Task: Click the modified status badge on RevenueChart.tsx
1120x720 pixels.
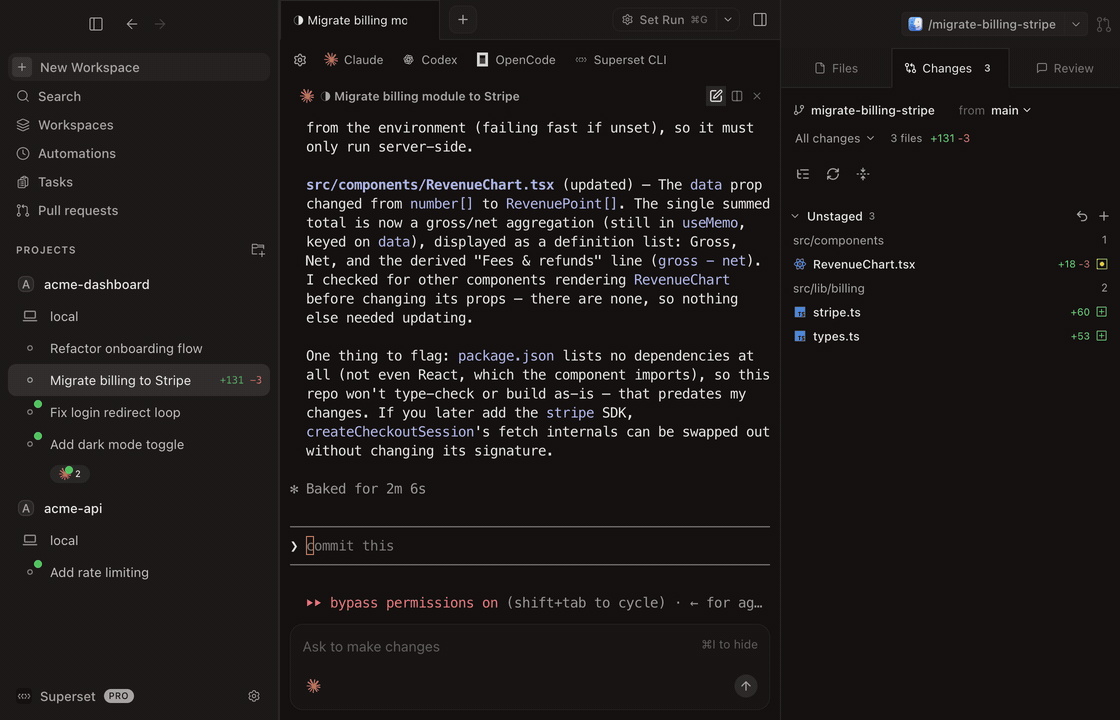Action: (1101, 264)
